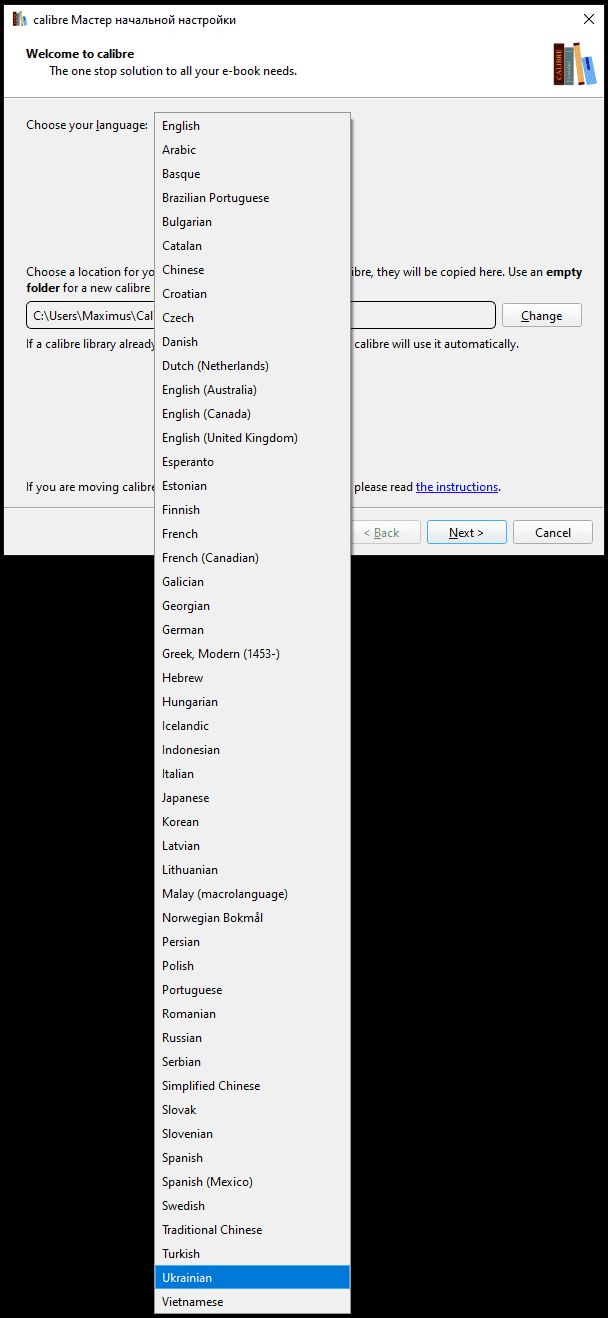
Task: Pick Slovenian language
Action: click(x=252, y=1134)
